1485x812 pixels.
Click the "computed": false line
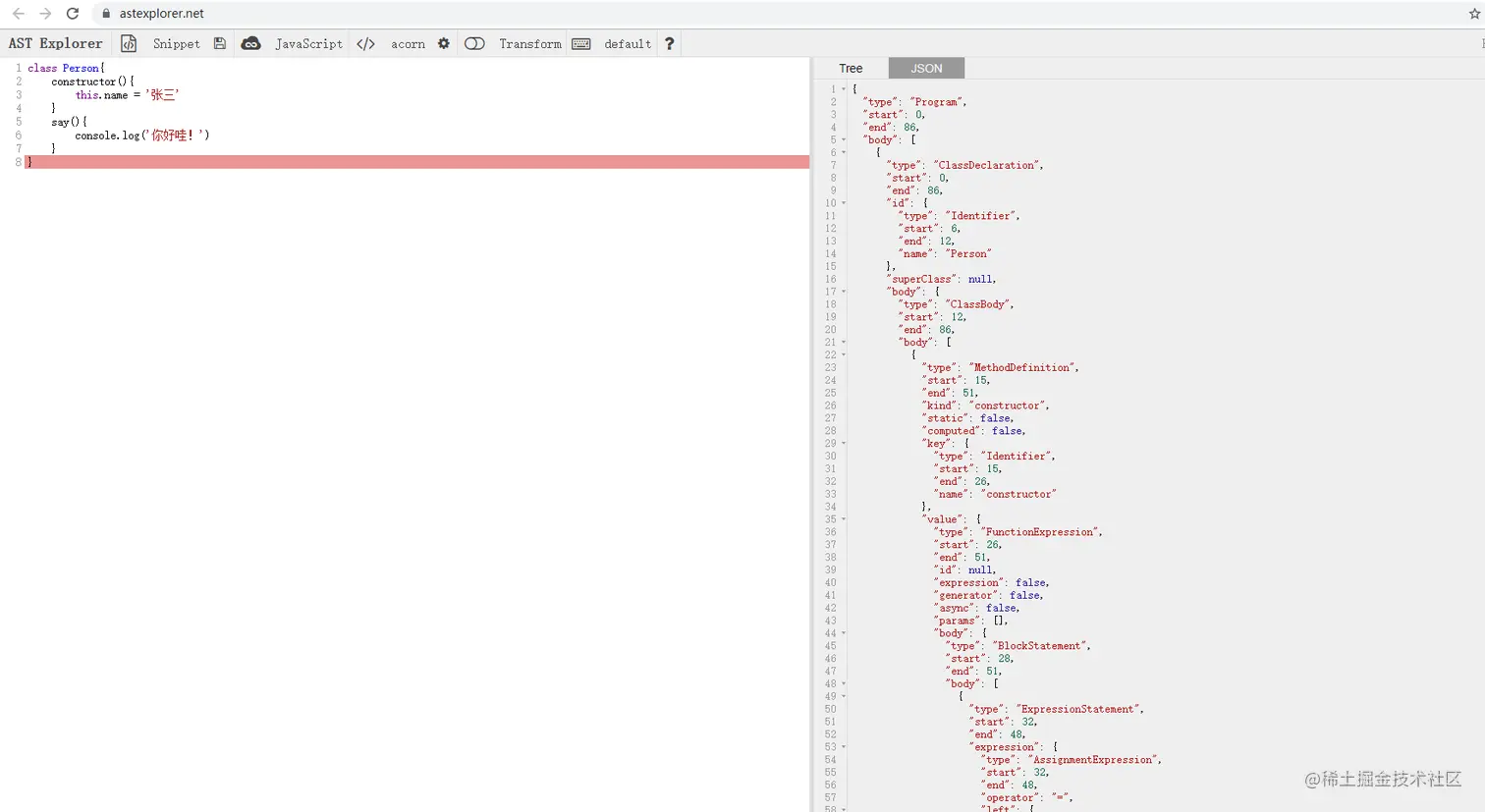973,432
